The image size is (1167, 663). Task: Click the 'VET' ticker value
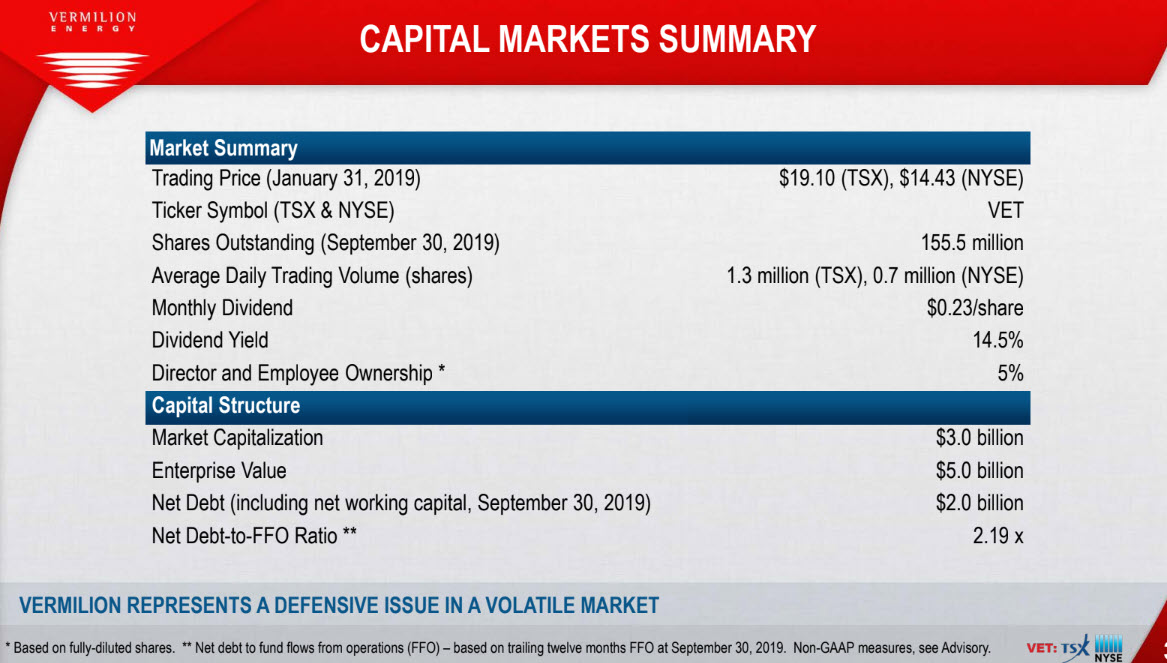1005,211
